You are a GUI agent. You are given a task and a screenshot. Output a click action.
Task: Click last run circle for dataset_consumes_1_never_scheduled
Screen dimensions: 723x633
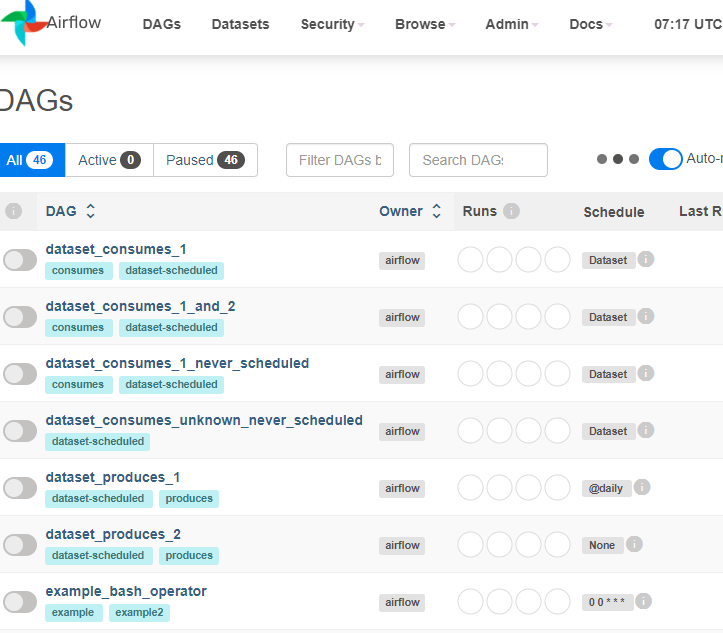[x=557, y=374]
